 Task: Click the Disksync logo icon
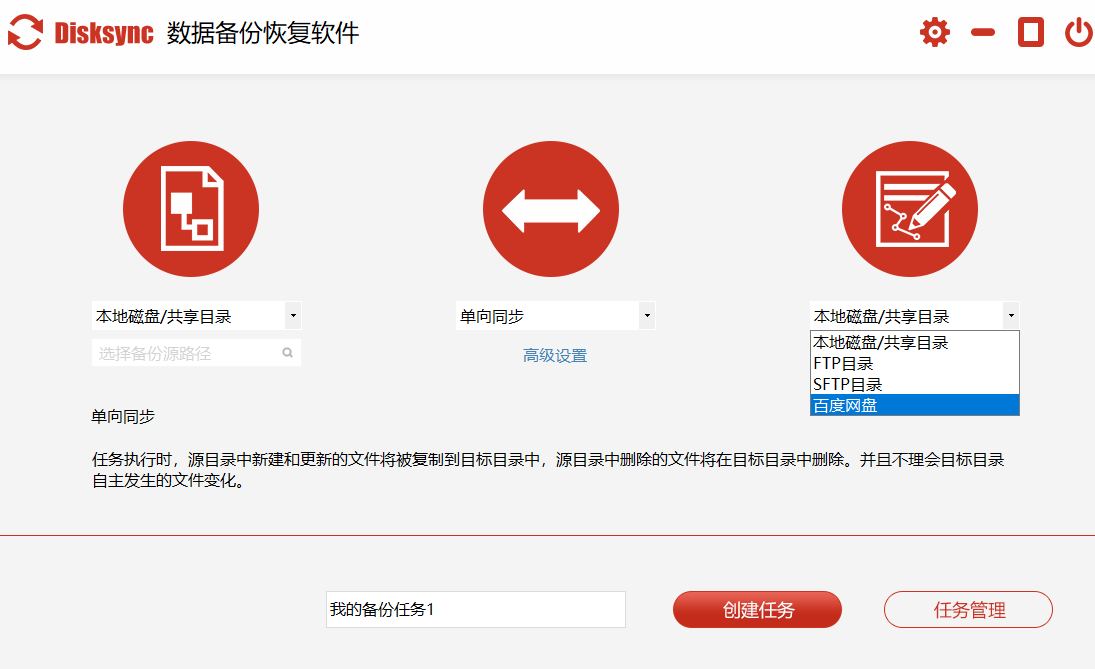(x=26, y=32)
